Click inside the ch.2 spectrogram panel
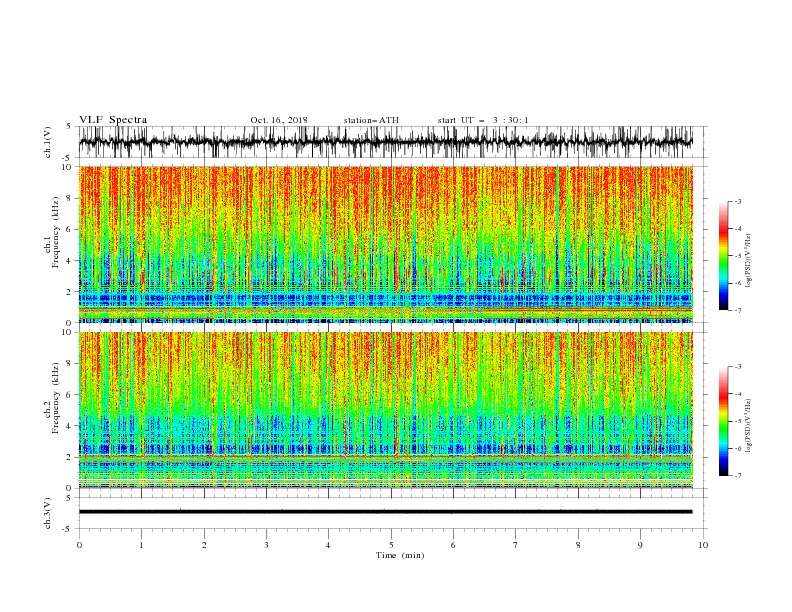The width and height of the screenshot is (792, 612). (x=385, y=410)
